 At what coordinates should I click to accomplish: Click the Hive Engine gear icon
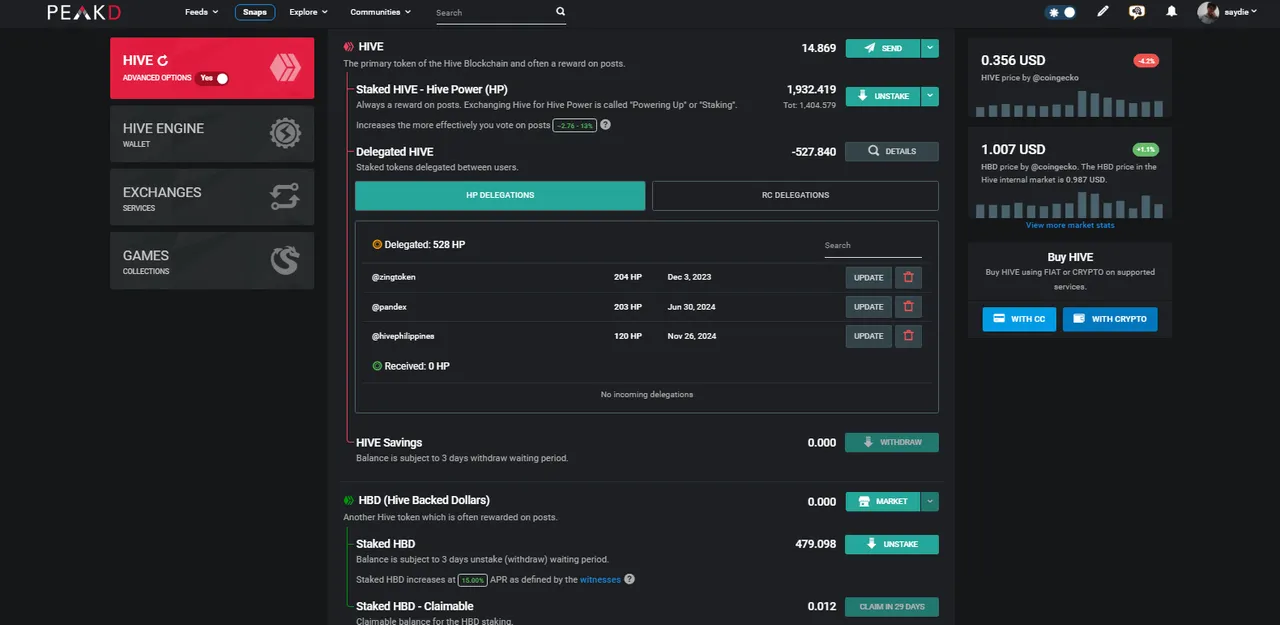pos(285,134)
